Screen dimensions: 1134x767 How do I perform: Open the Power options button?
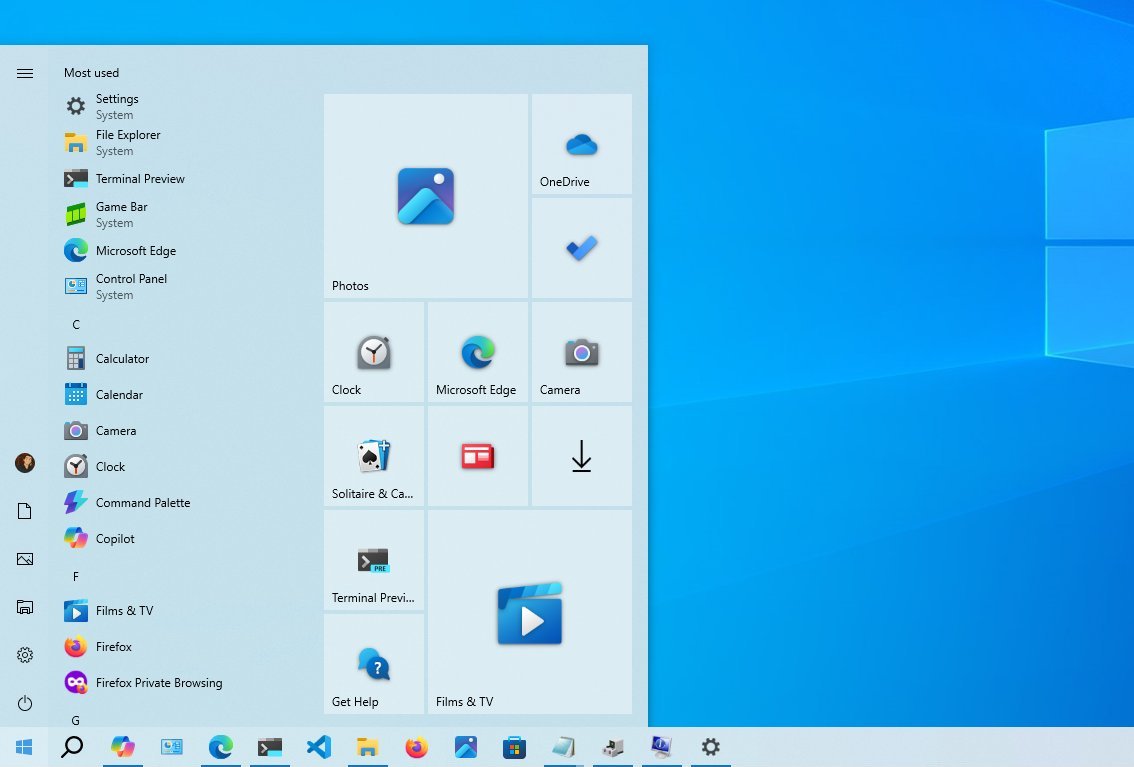click(x=25, y=703)
